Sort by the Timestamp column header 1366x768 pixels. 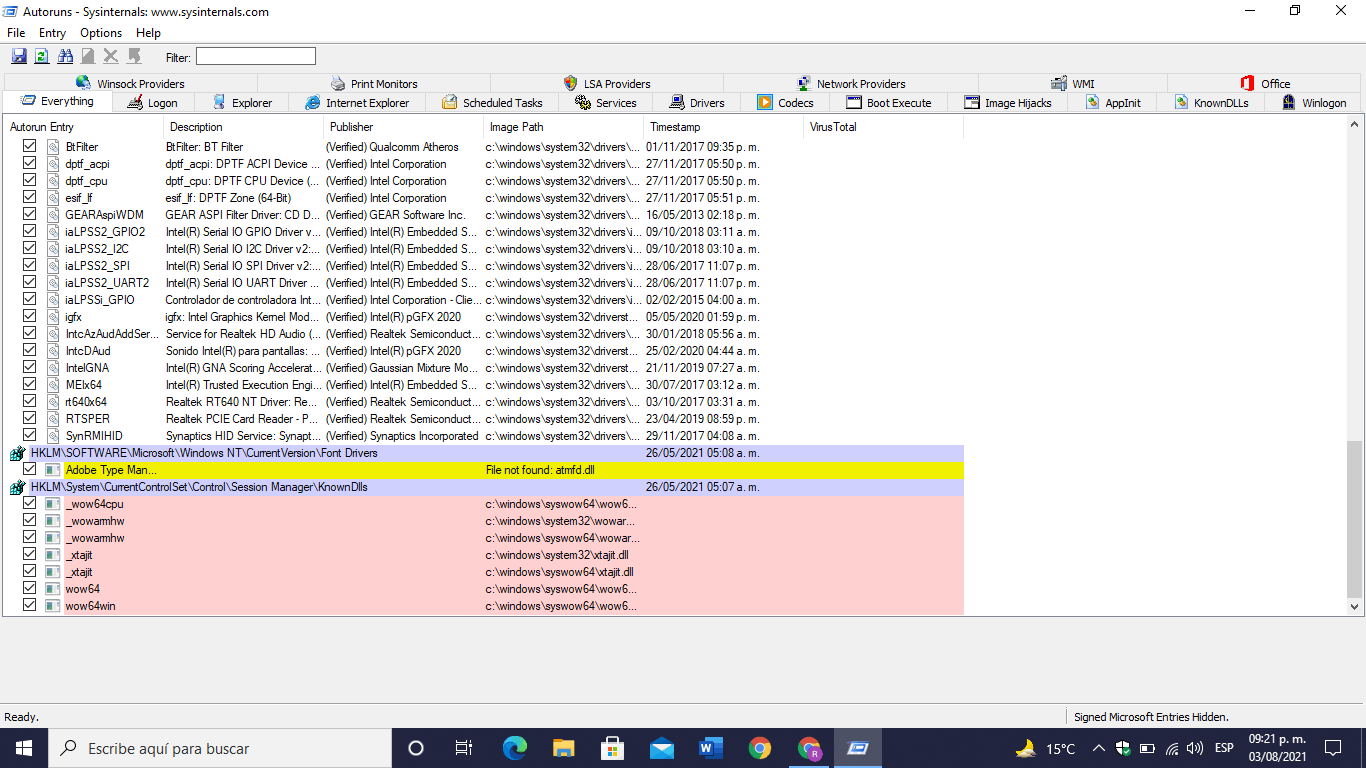coord(724,127)
